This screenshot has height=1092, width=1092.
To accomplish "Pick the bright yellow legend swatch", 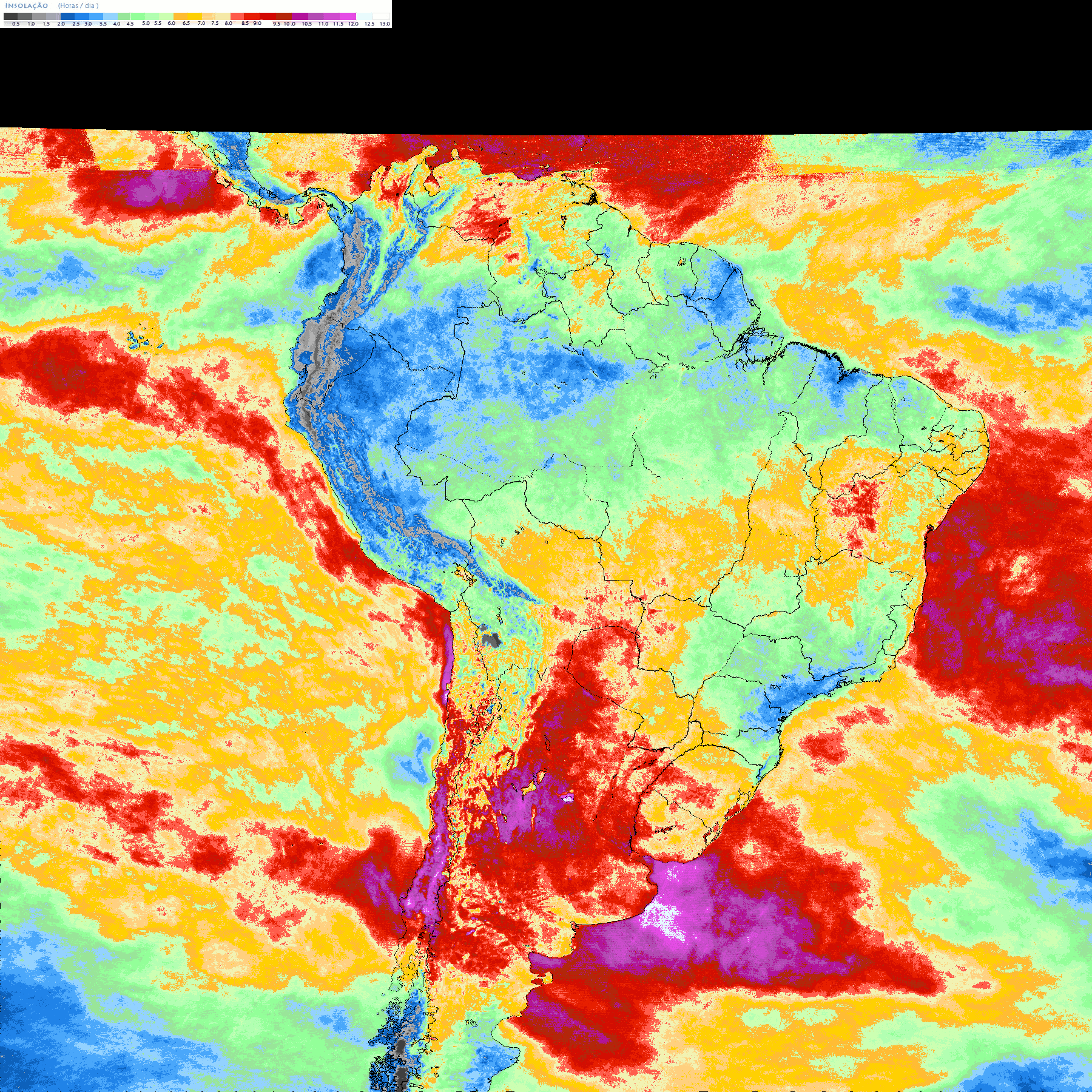I will click(x=195, y=16).
